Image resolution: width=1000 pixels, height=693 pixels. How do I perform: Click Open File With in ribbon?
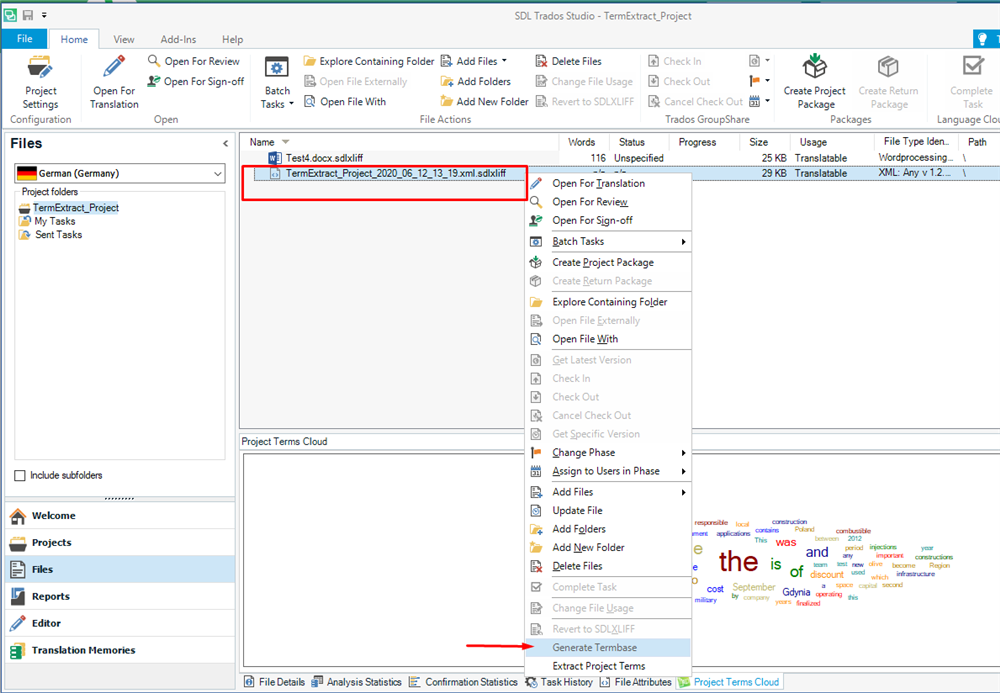coord(345,101)
